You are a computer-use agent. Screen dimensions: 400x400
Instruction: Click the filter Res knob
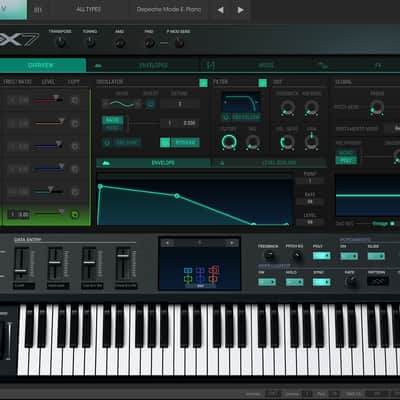point(253,142)
